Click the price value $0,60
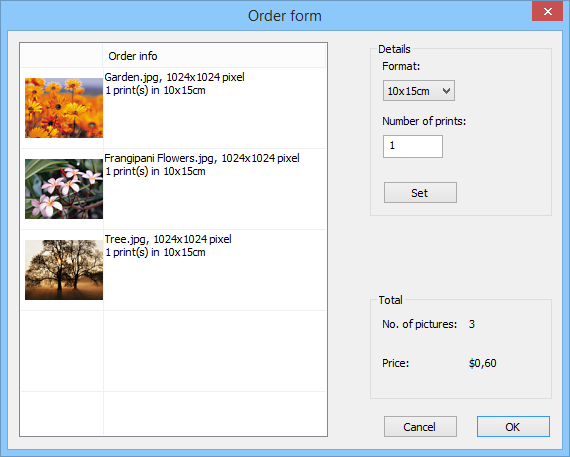The image size is (570, 457). click(x=482, y=363)
